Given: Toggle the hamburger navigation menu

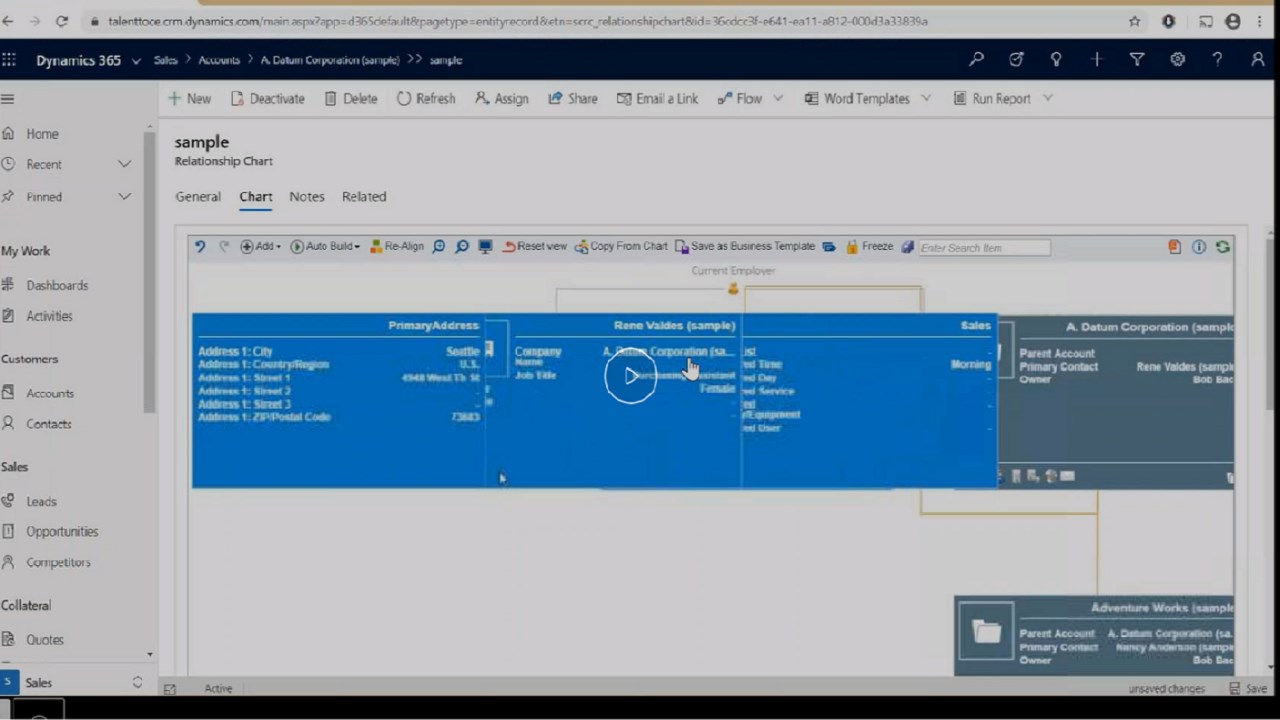Looking at the screenshot, I should pyautogui.click(x=8, y=99).
